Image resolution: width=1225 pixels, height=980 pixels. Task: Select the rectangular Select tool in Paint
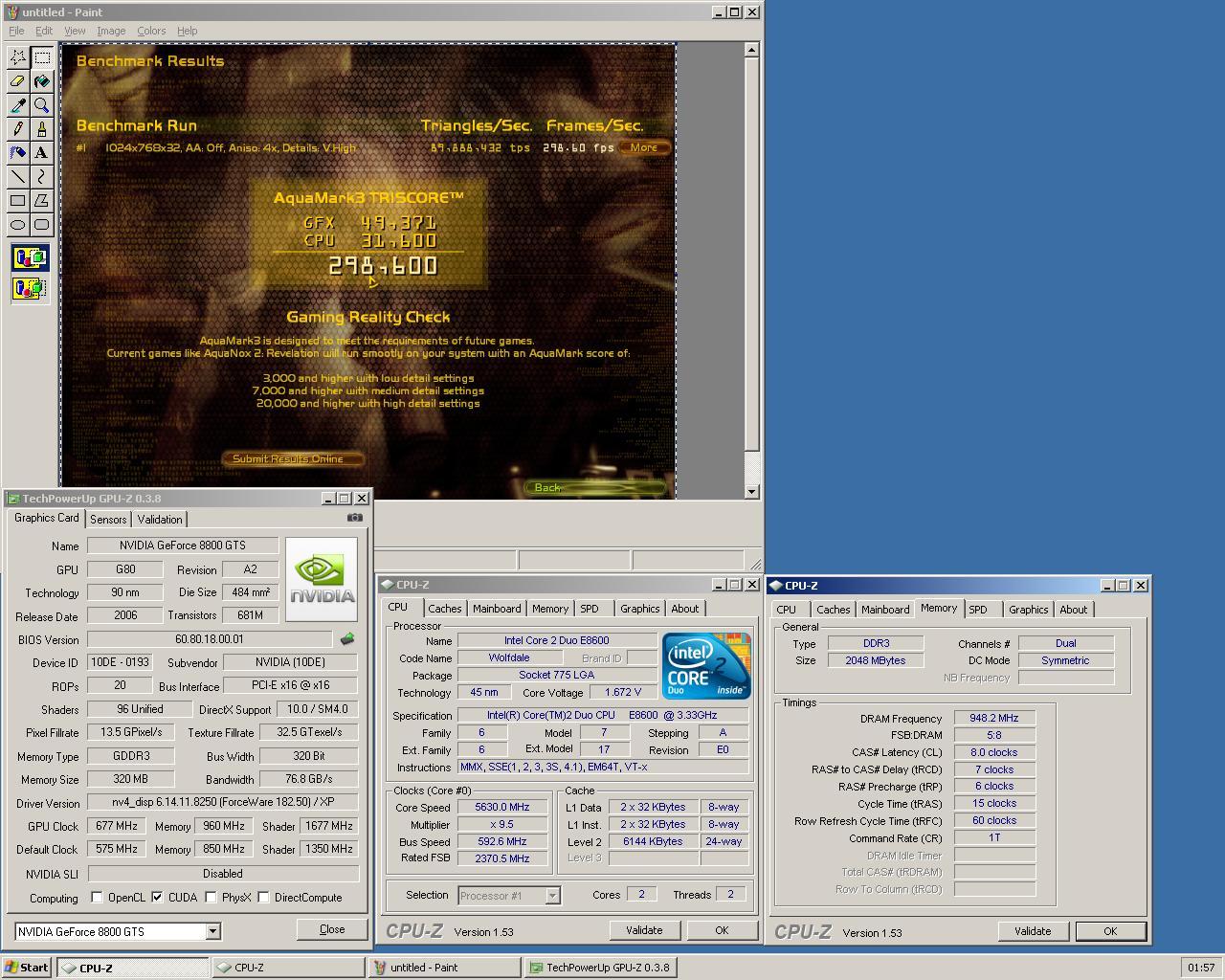[42, 57]
